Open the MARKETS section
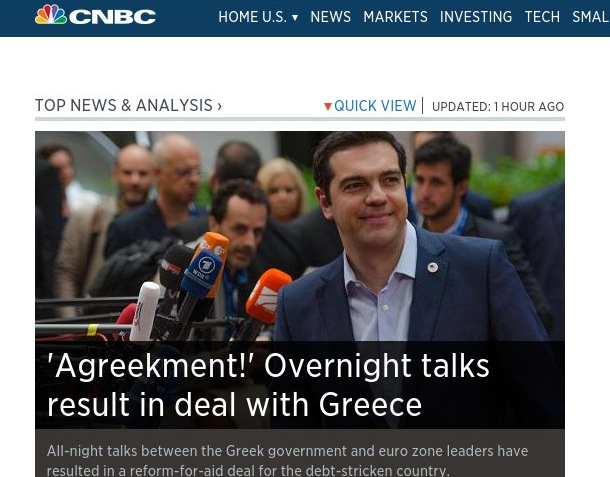 (x=395, y=17)
